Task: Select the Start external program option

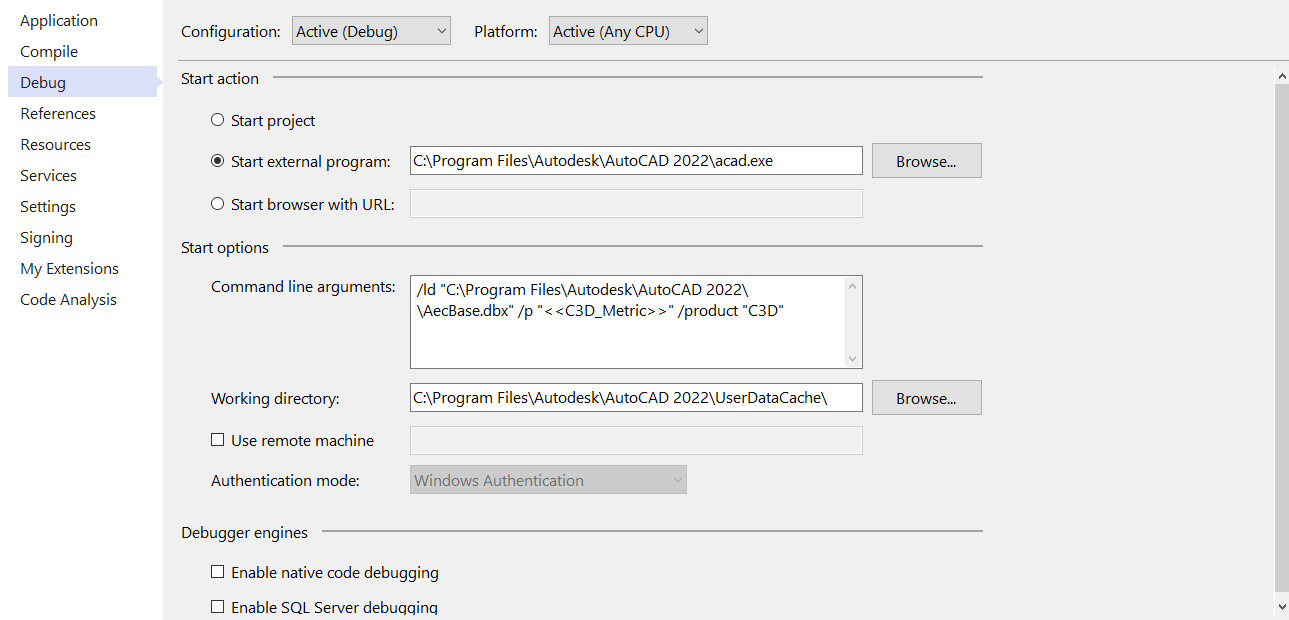Action: tap(218, 161)
